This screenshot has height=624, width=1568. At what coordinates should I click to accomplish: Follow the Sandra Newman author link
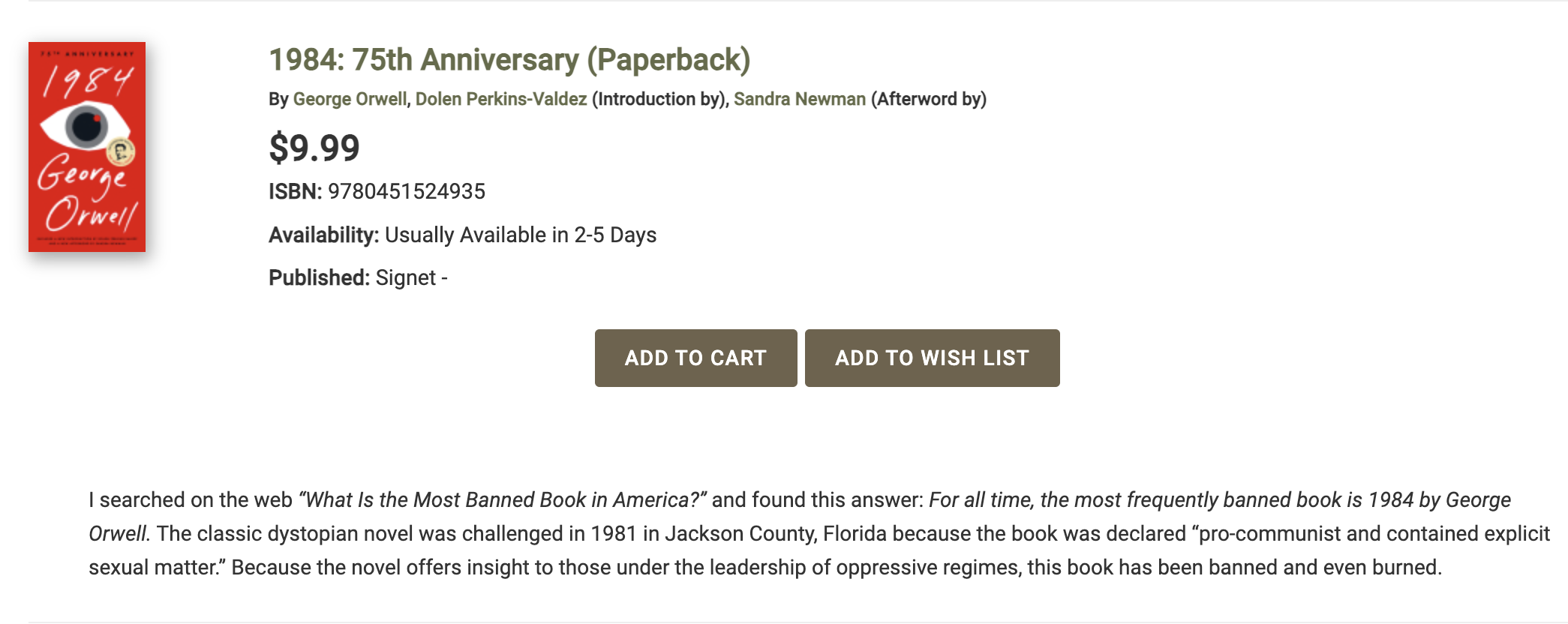pyautogui.click(x=800, y=99)
